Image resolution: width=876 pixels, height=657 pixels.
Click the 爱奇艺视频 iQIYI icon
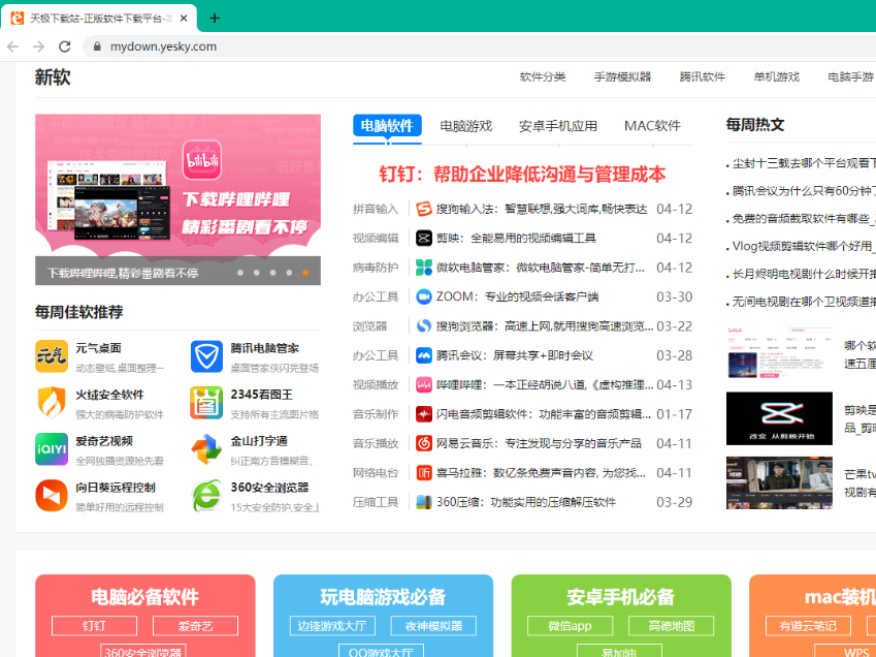point(51,449)
